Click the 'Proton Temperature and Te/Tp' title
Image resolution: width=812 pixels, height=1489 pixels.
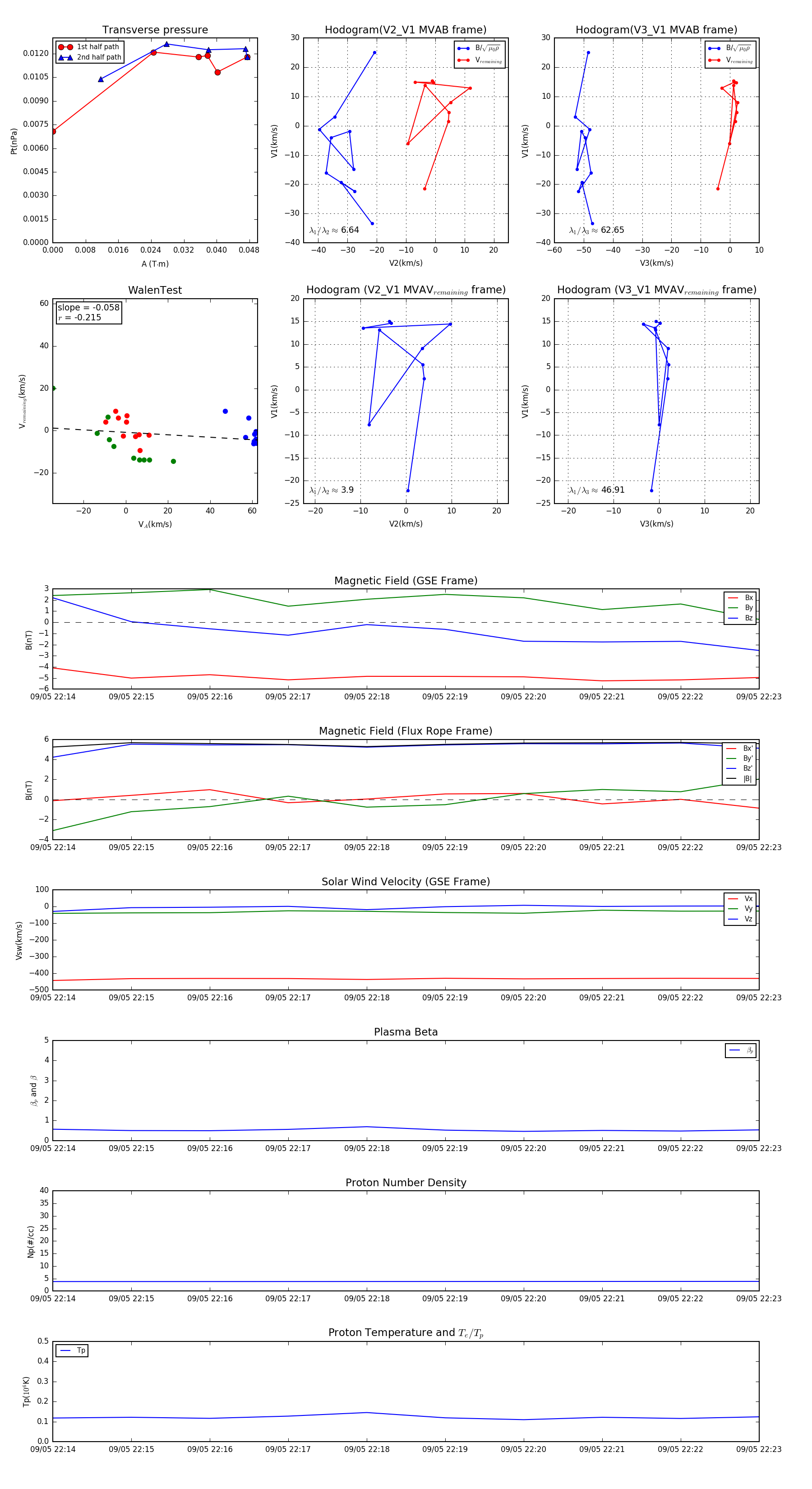tap(406, 1333)
